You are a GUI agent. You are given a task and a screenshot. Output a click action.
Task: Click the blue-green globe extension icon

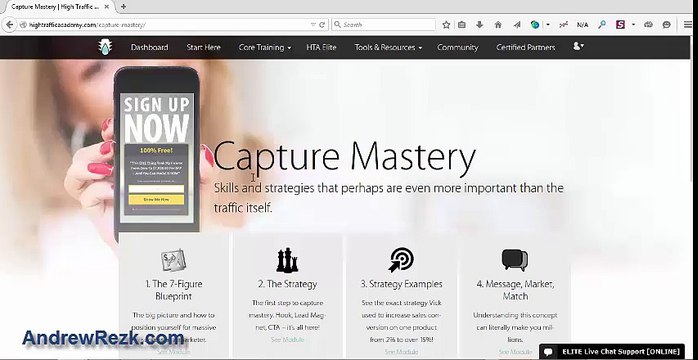click(535, 25)
